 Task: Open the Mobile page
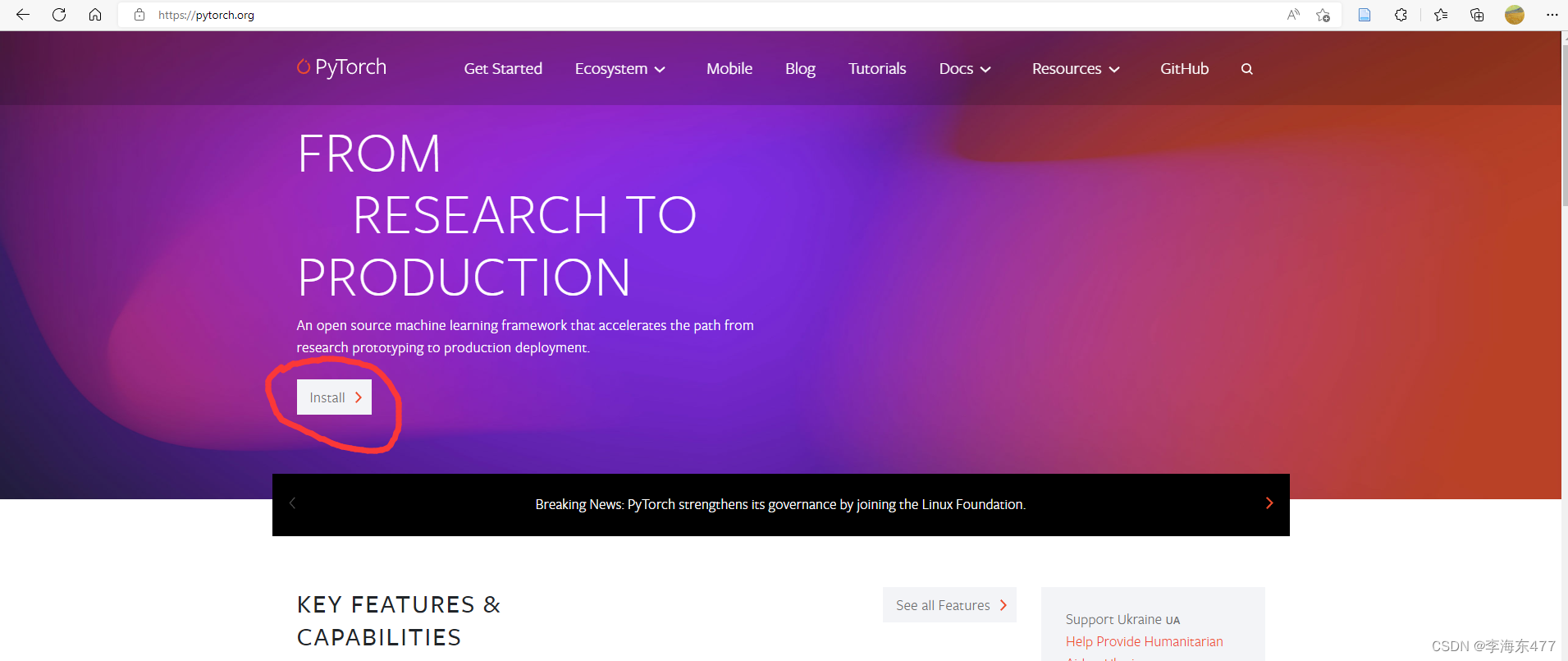click(729, 69)
